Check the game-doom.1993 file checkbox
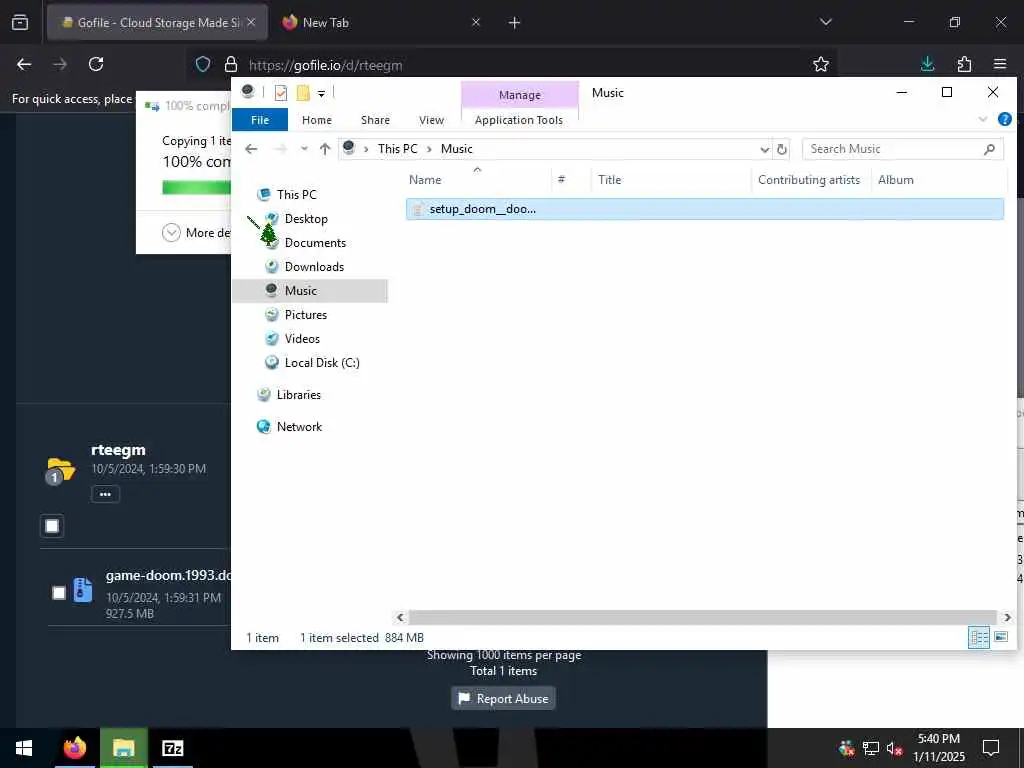Viewport: 1024px width, 768px height. (59, 593)
